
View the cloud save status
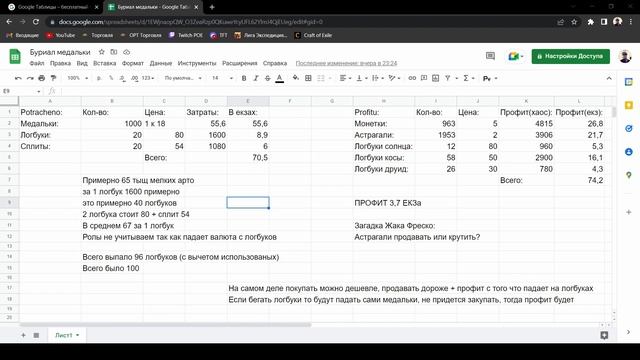pyautogui.click(x=127, y=52)
